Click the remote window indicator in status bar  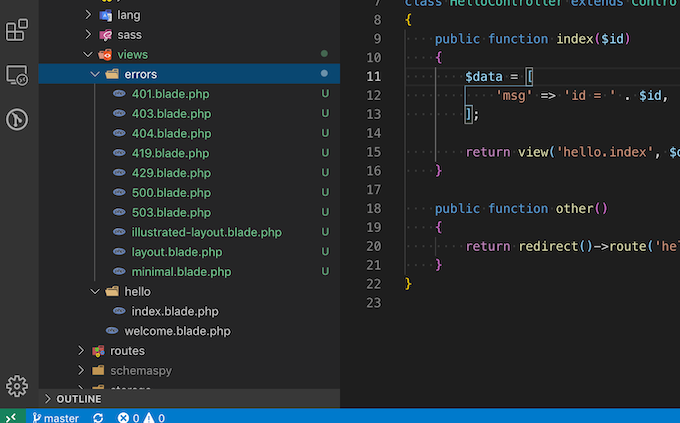12,417
